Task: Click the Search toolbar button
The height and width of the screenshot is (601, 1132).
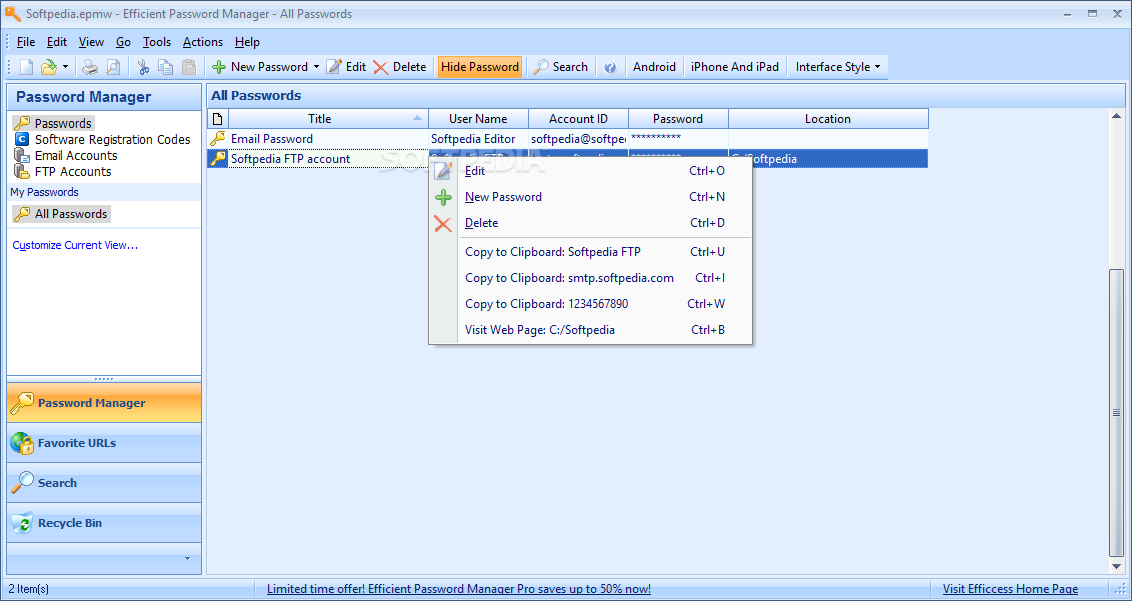Action: tap(560, 67)
